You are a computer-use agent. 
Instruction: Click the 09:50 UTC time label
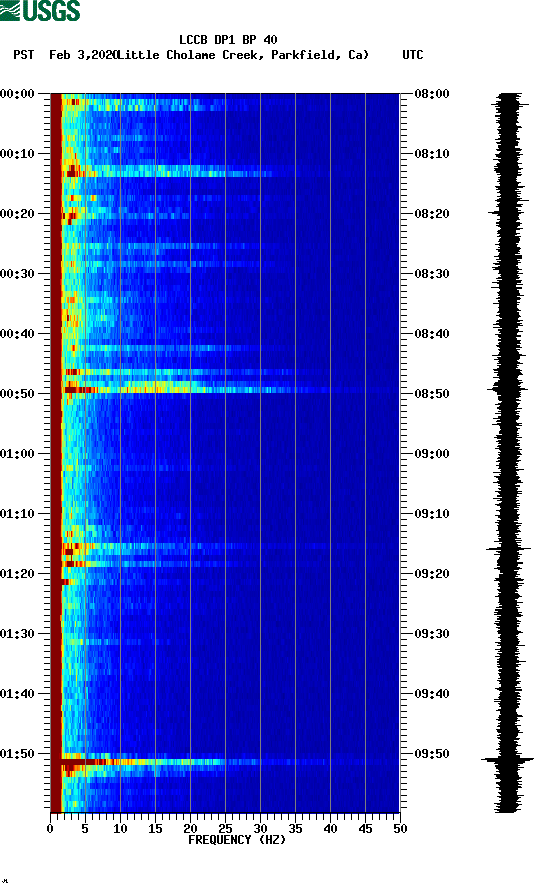pos(432,754)
